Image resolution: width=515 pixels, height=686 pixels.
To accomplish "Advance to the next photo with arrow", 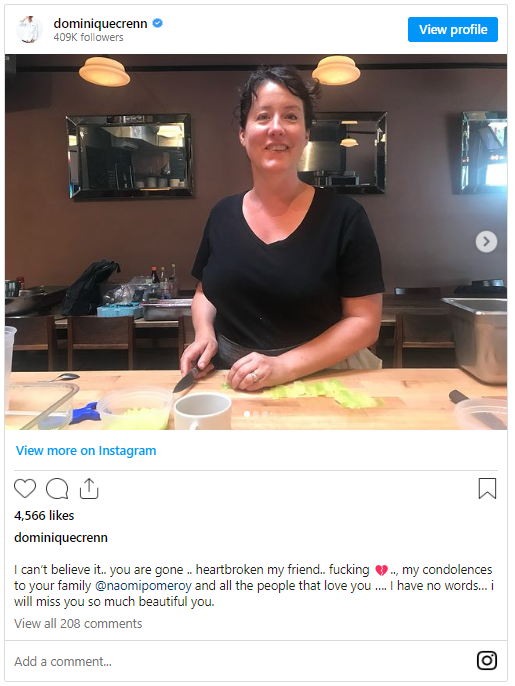I will tap(486, 242).
